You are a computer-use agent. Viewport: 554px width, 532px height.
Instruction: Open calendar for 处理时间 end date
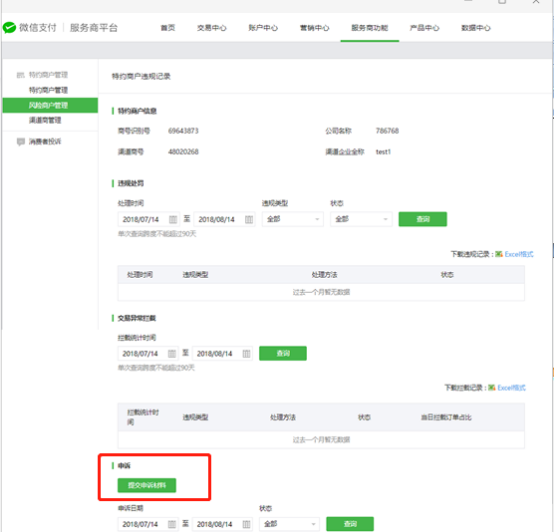[x=249, y=219]
